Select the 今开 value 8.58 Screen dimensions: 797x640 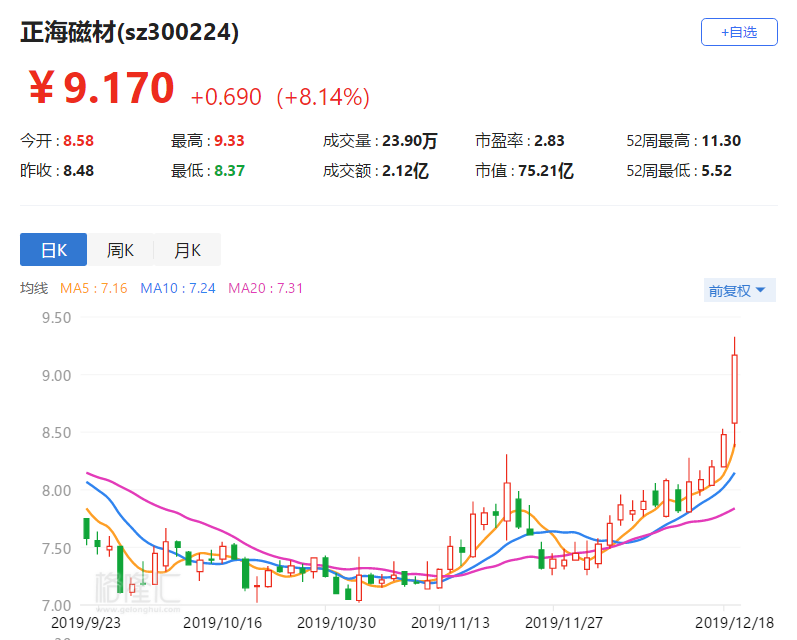tap(78, 141)
